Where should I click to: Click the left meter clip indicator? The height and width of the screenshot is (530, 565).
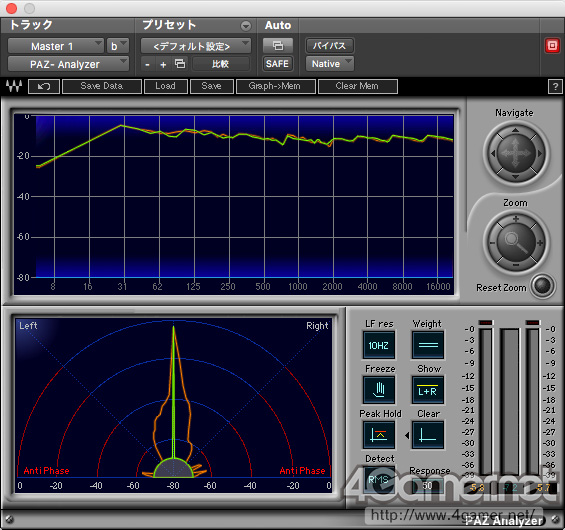(x=486, y=322)
